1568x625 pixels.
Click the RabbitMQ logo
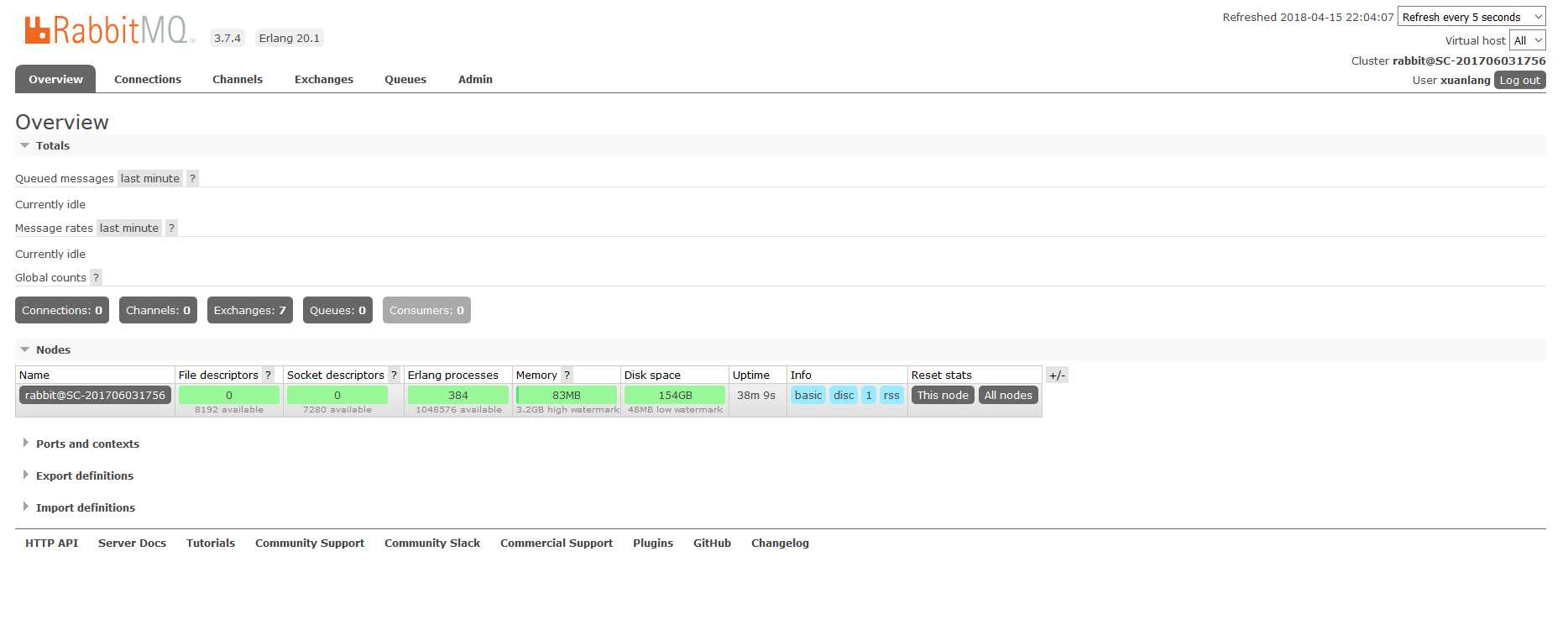(x=109, y=30)
